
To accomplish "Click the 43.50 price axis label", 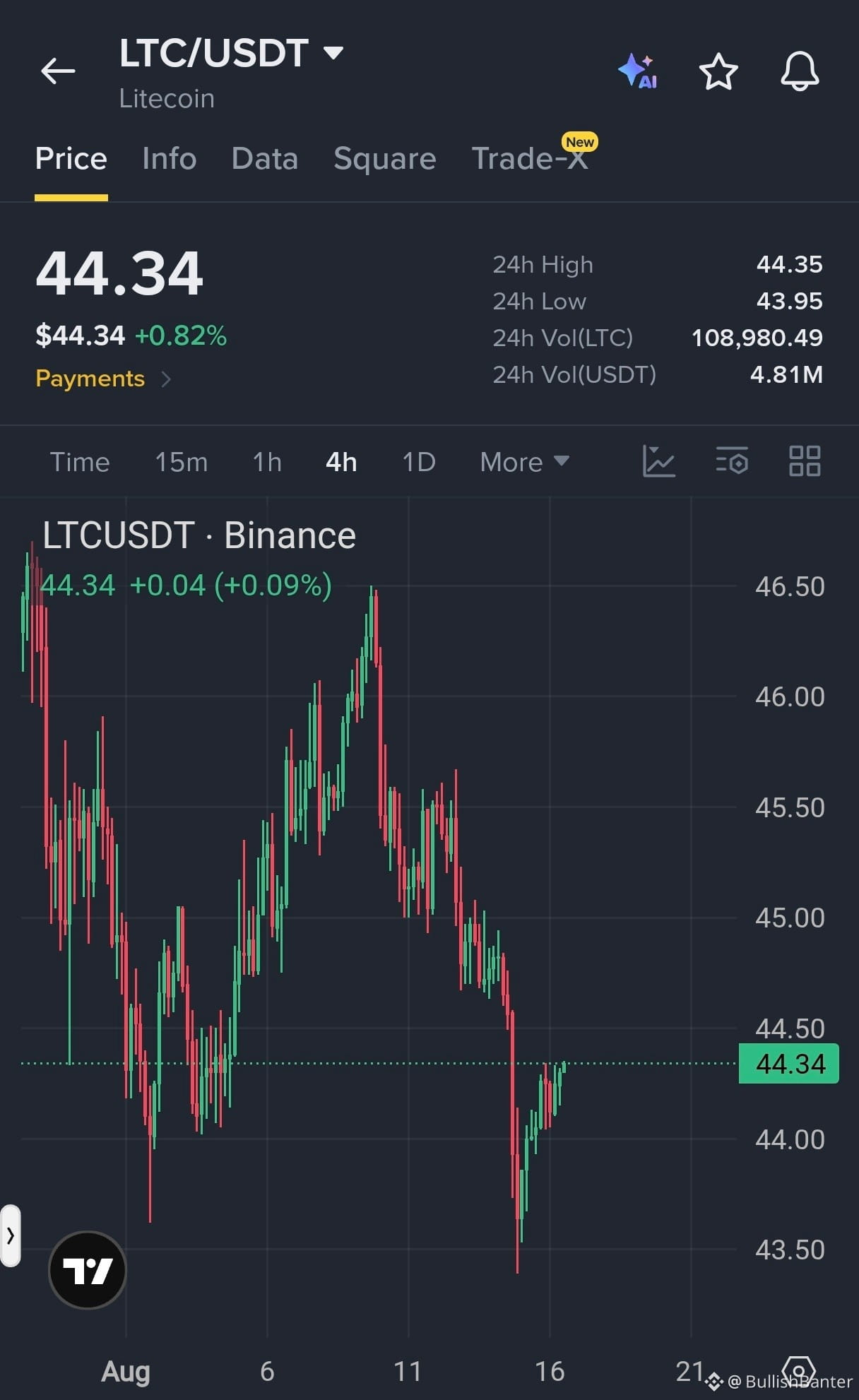I will tap(790, 1250).
